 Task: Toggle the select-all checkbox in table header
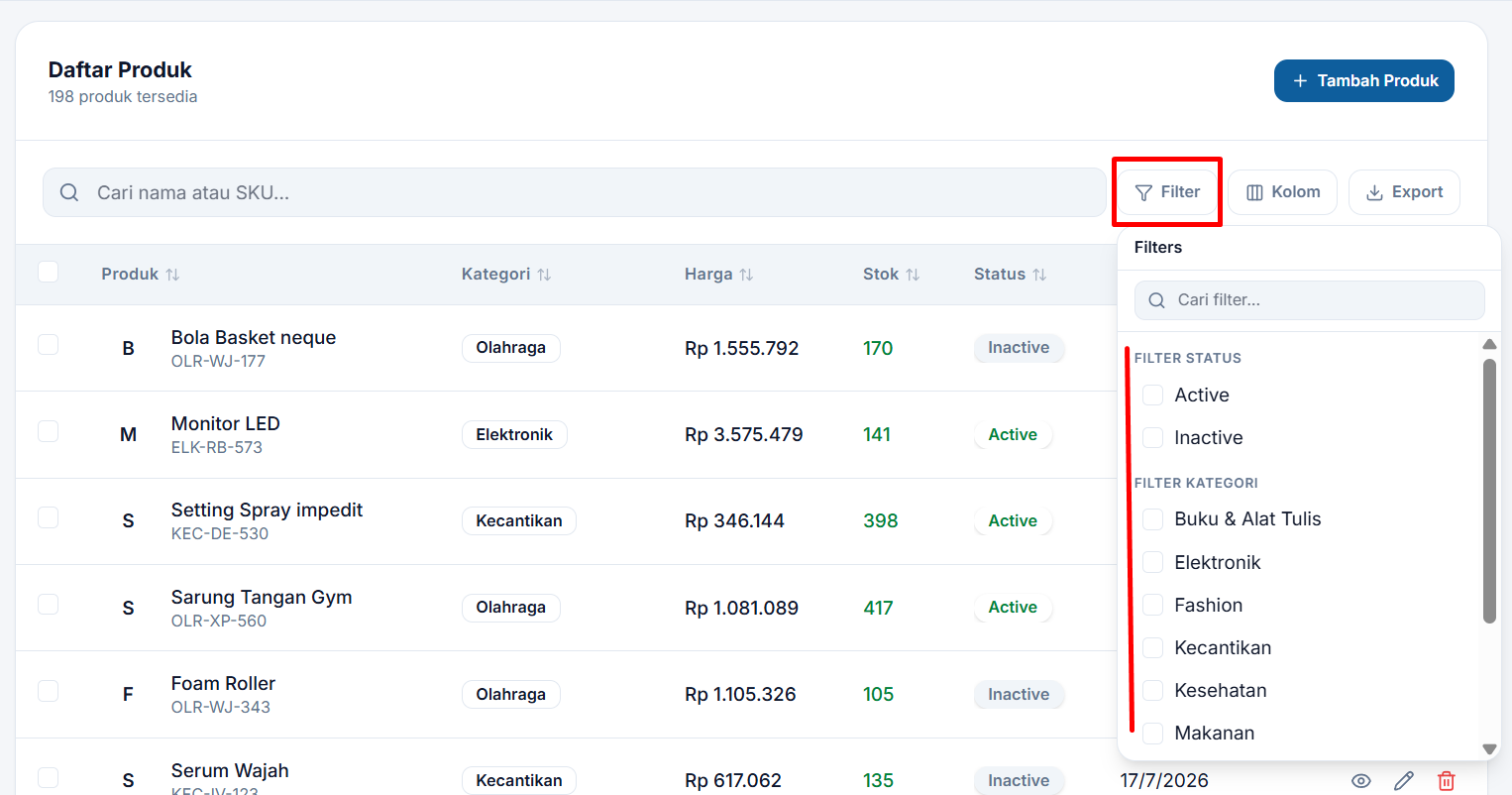(48, 272)
